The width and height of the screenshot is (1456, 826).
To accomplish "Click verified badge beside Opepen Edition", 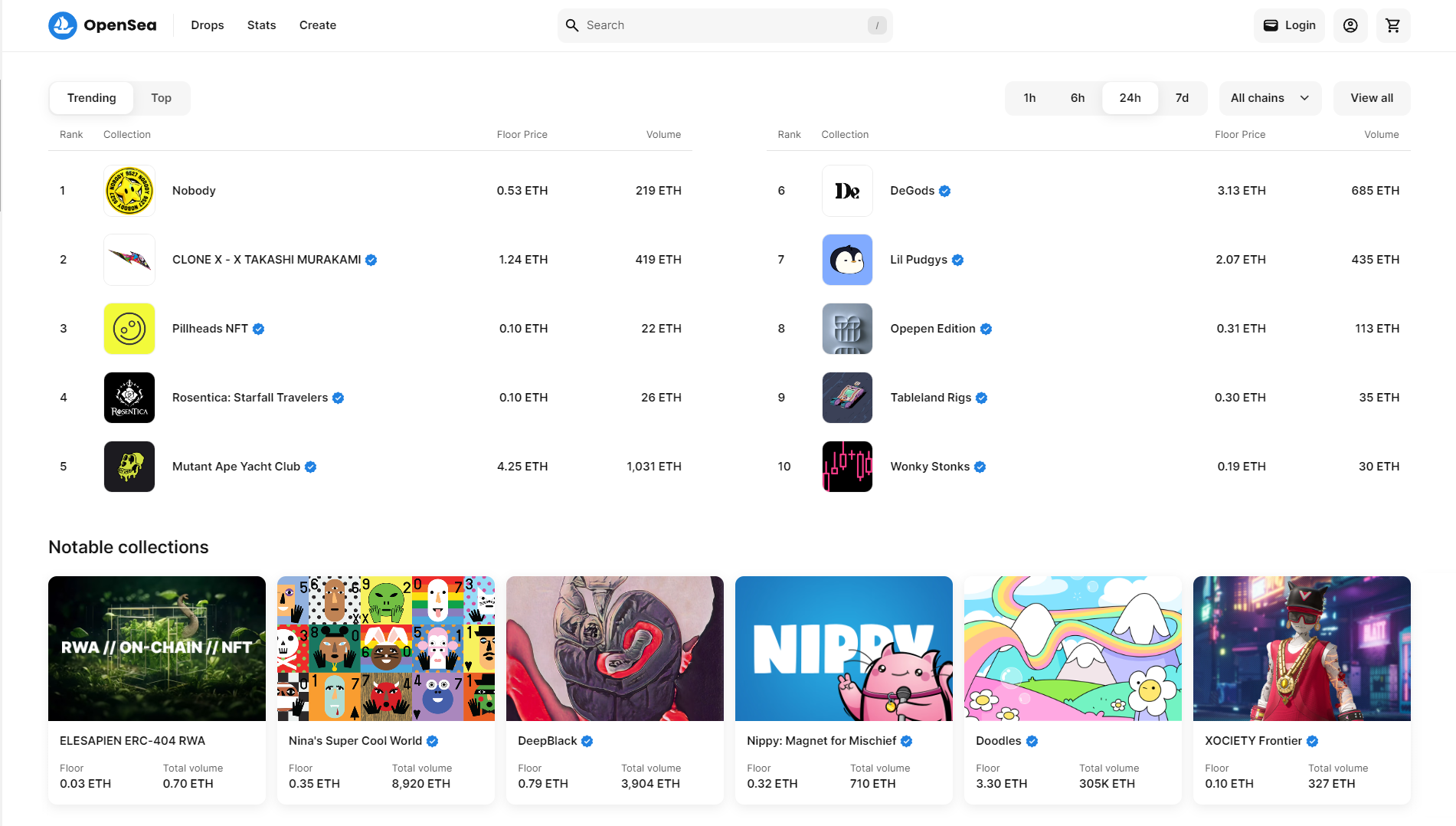I will 986,329.
